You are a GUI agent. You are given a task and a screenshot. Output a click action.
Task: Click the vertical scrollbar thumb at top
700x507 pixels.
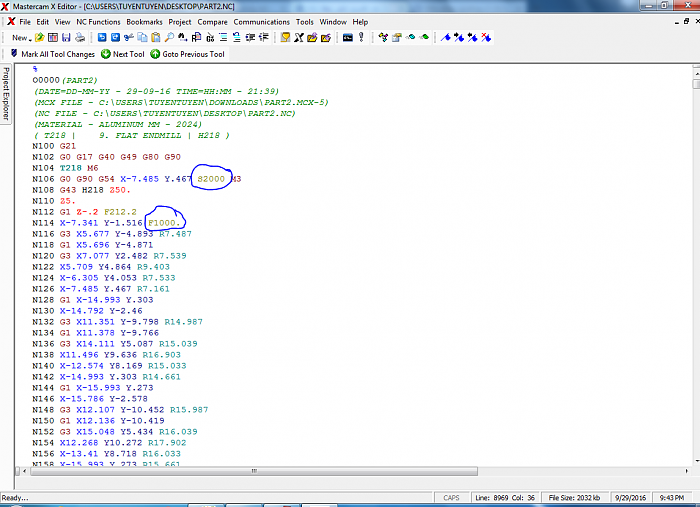coord(696,83)
